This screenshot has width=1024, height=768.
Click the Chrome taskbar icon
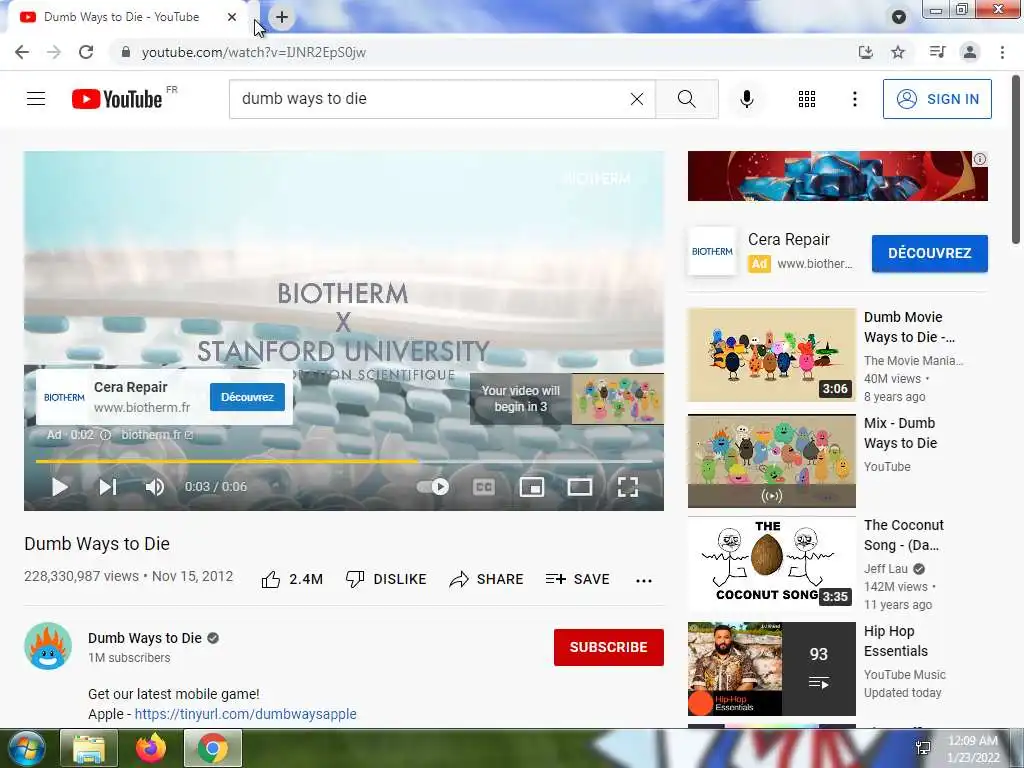tap(213, 748)
